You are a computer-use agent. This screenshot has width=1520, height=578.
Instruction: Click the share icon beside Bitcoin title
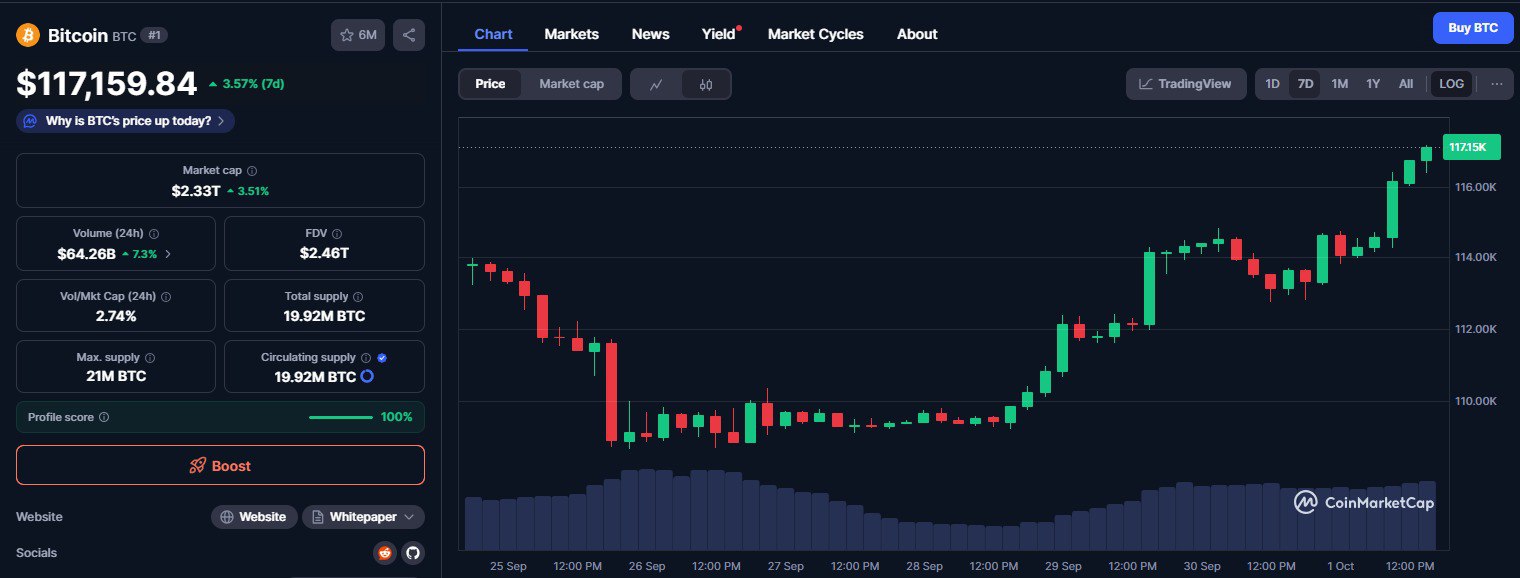tap(409, 35)
